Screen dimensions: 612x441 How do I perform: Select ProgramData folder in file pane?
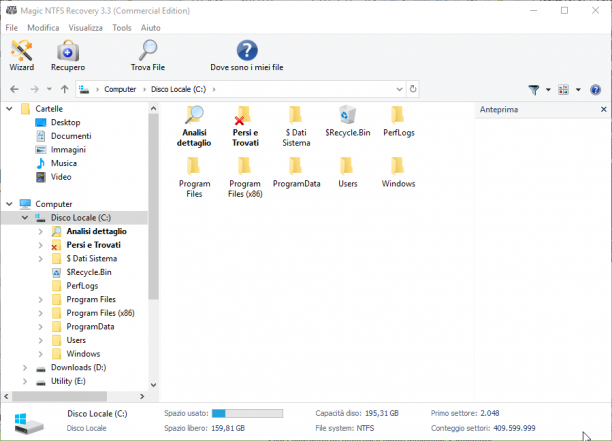296,172
